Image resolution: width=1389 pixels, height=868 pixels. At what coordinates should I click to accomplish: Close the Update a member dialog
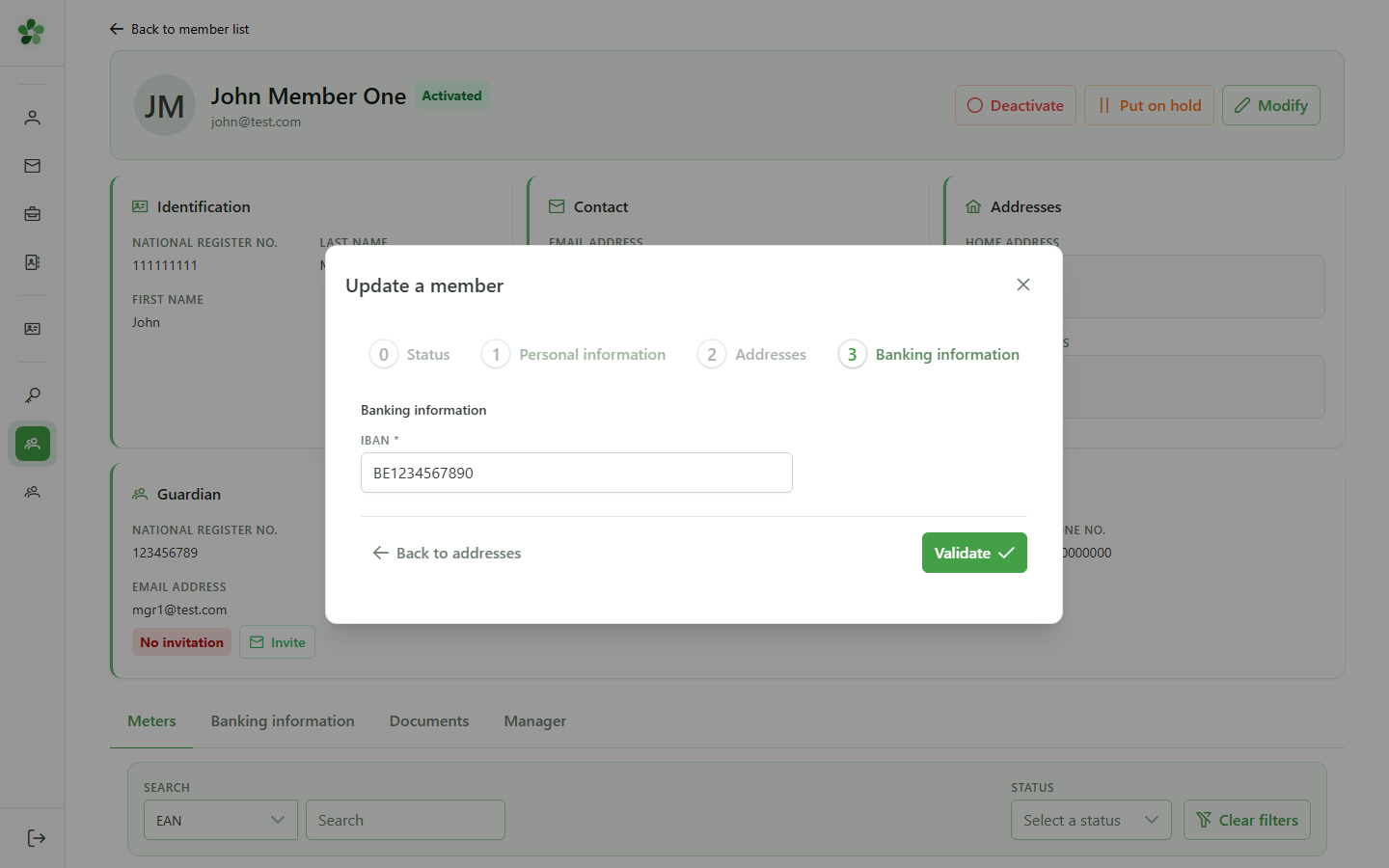(1023, 285)
